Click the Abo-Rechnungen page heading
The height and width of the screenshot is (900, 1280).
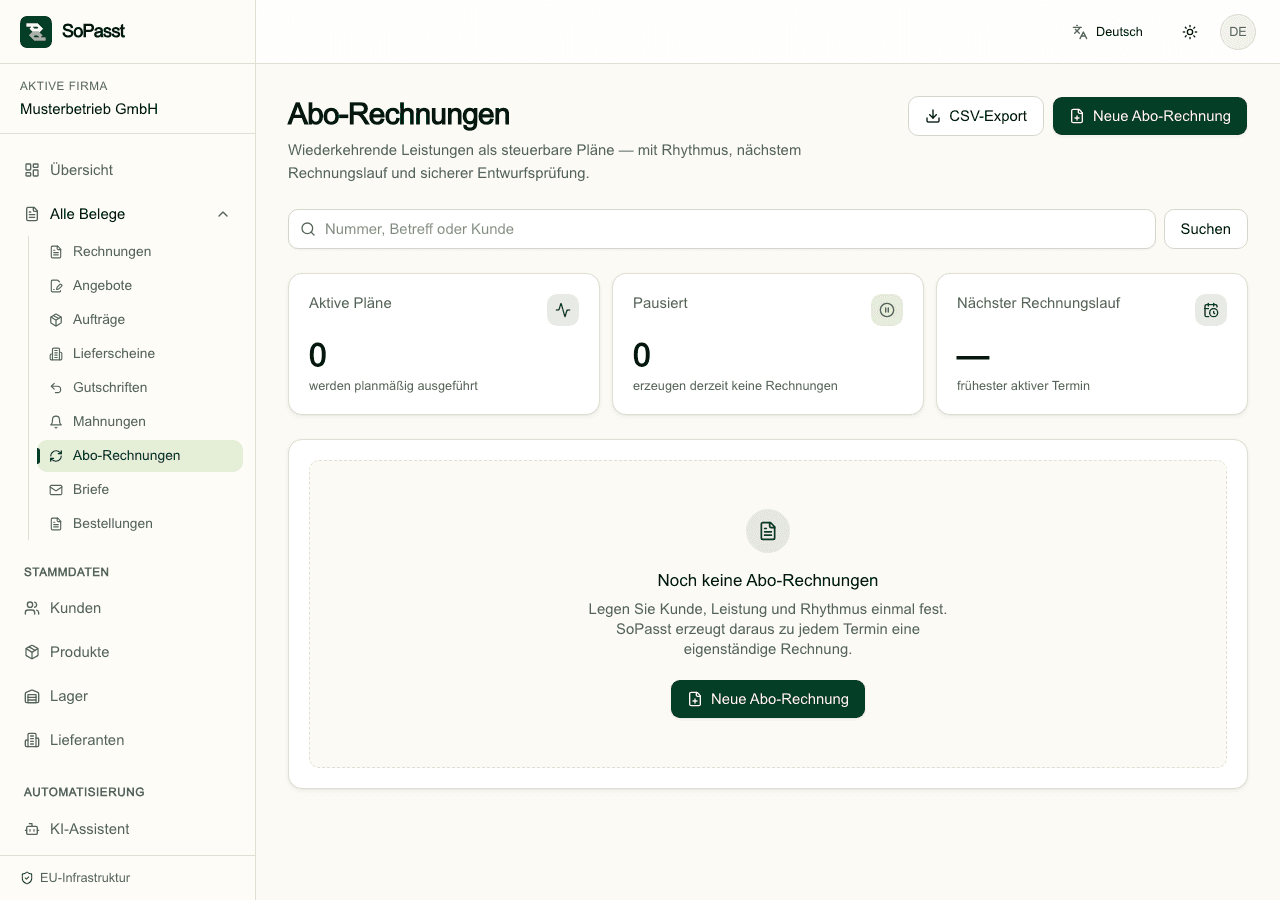[x=399, y=114]
